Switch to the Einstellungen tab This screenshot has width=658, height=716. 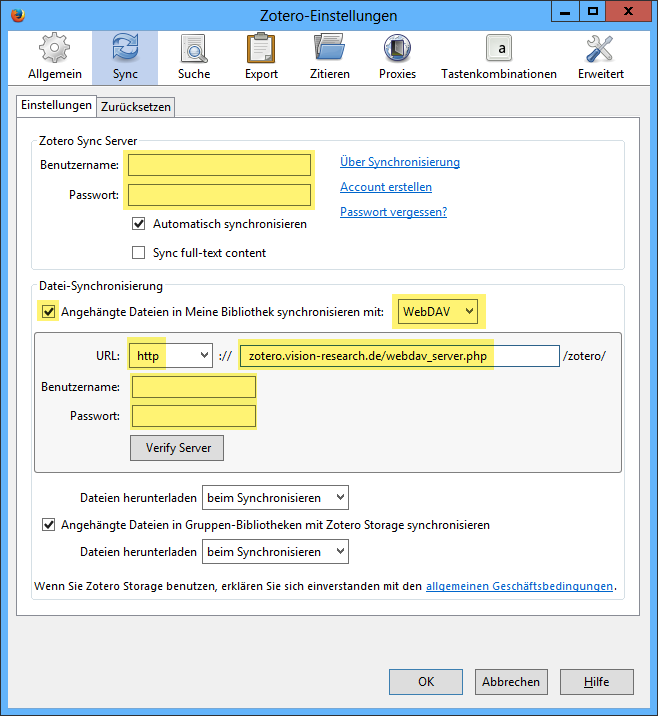click(x=56, y=105)
